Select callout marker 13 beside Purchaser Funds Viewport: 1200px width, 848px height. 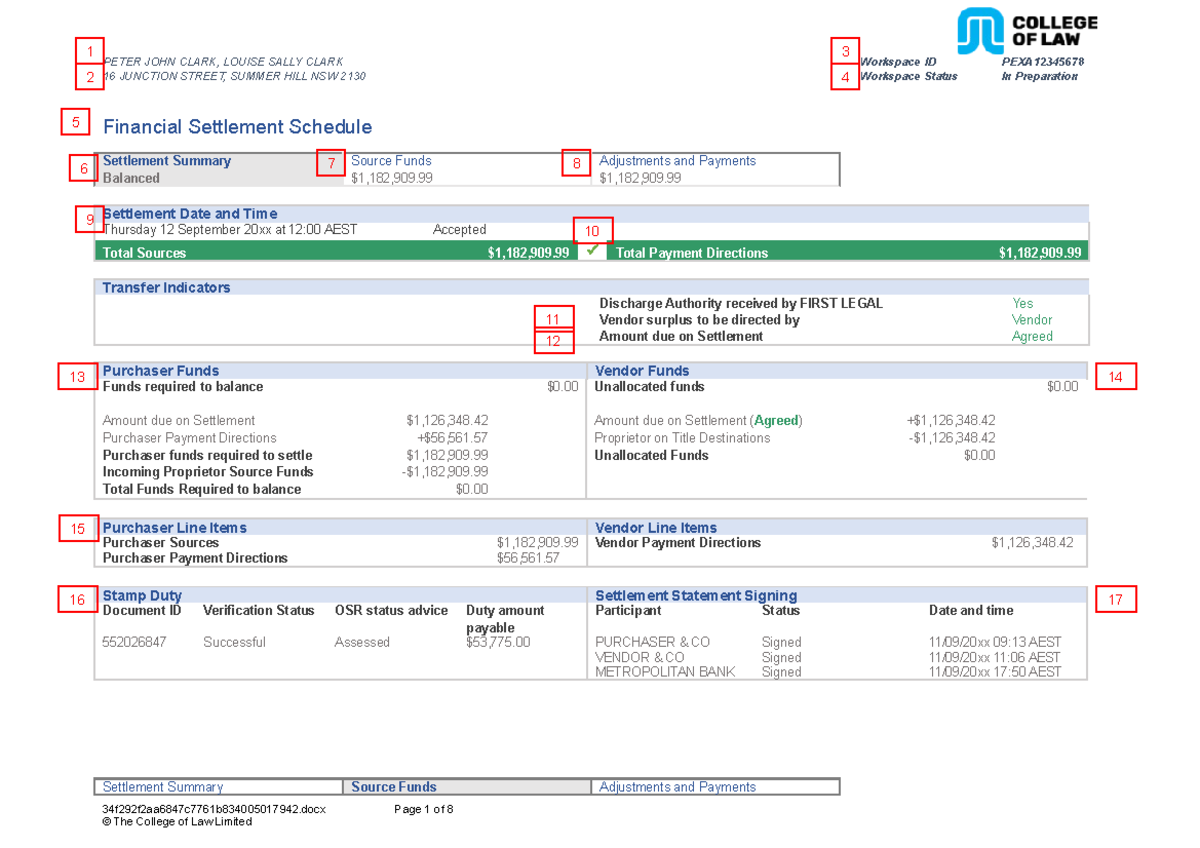(x=77, y=377)
